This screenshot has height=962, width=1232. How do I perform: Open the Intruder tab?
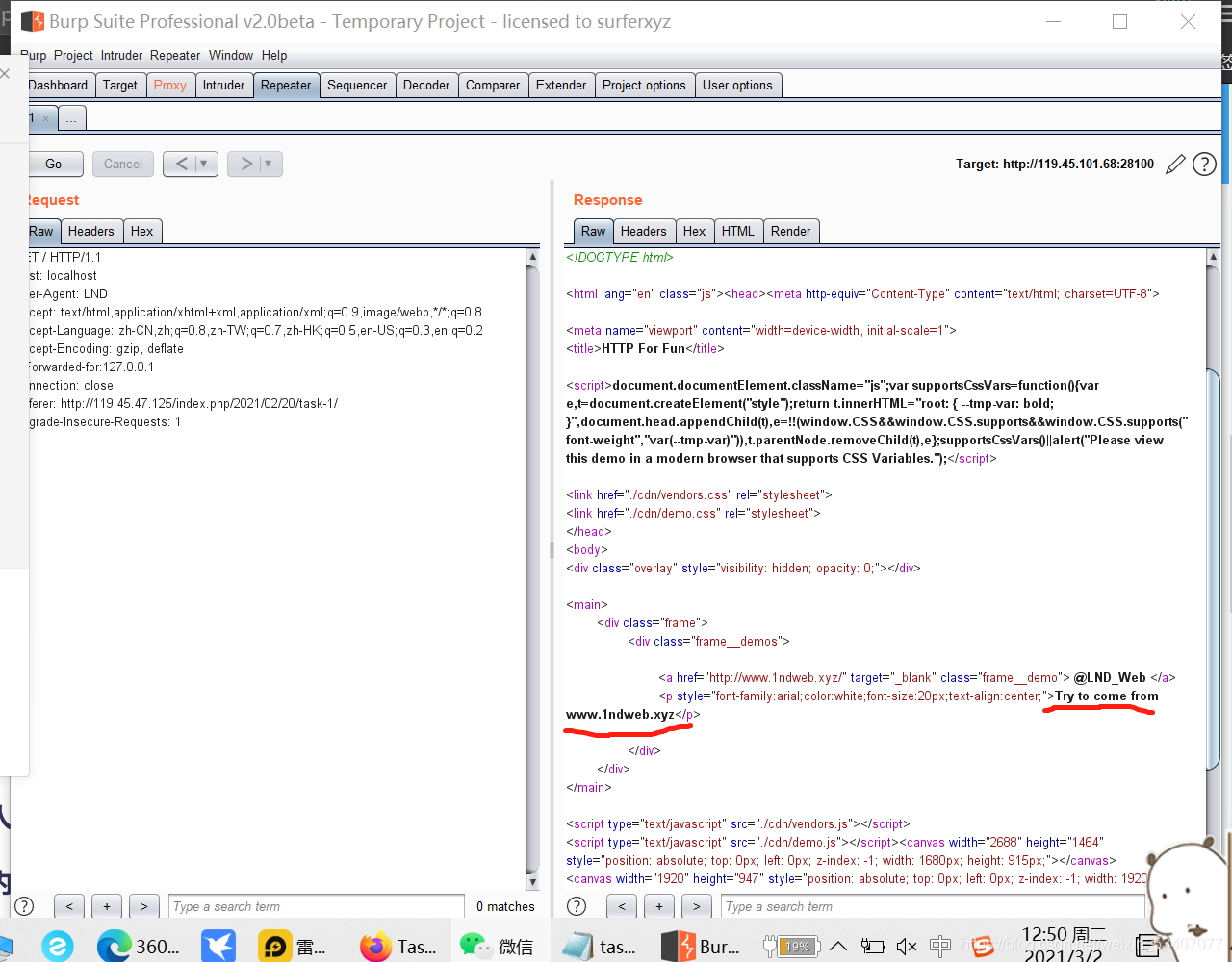pyautogui.click(x=224, y=85)
